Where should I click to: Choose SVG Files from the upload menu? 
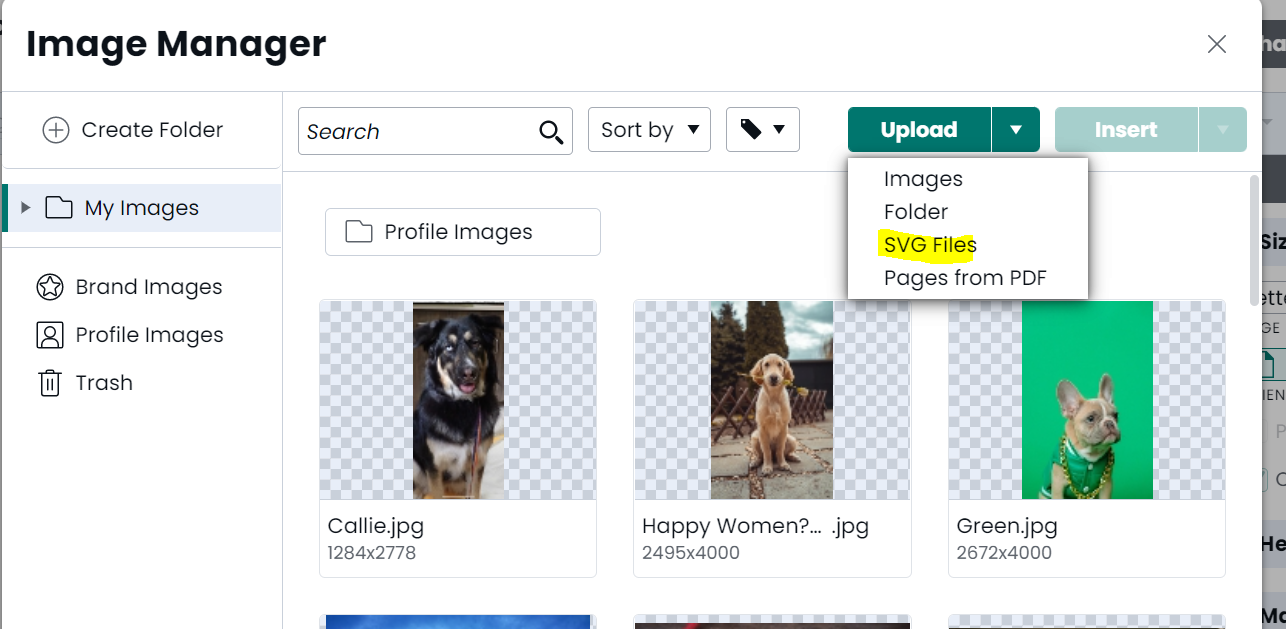(x=929, y=244)
